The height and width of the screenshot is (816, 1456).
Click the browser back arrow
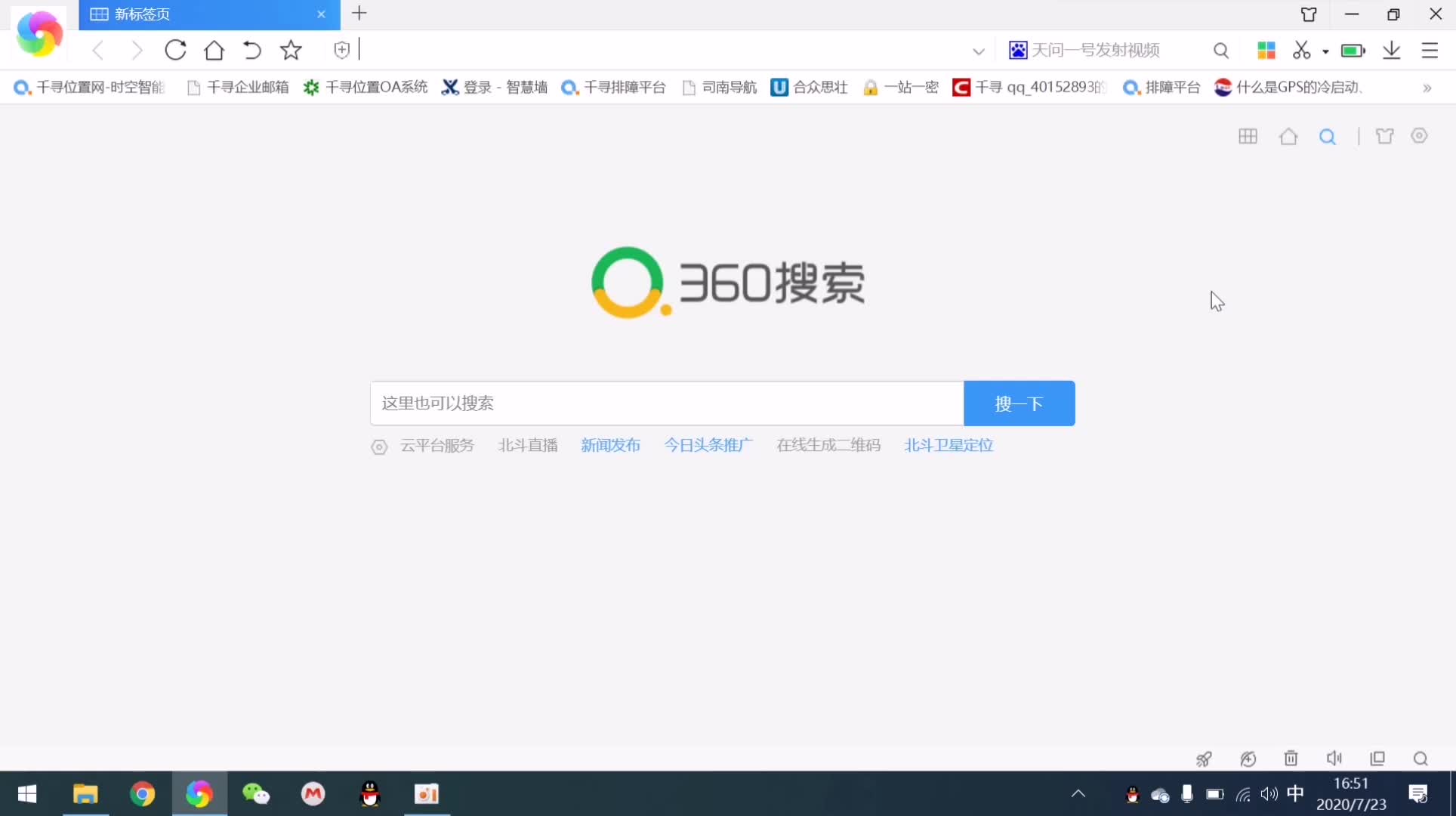coord(97,51)
